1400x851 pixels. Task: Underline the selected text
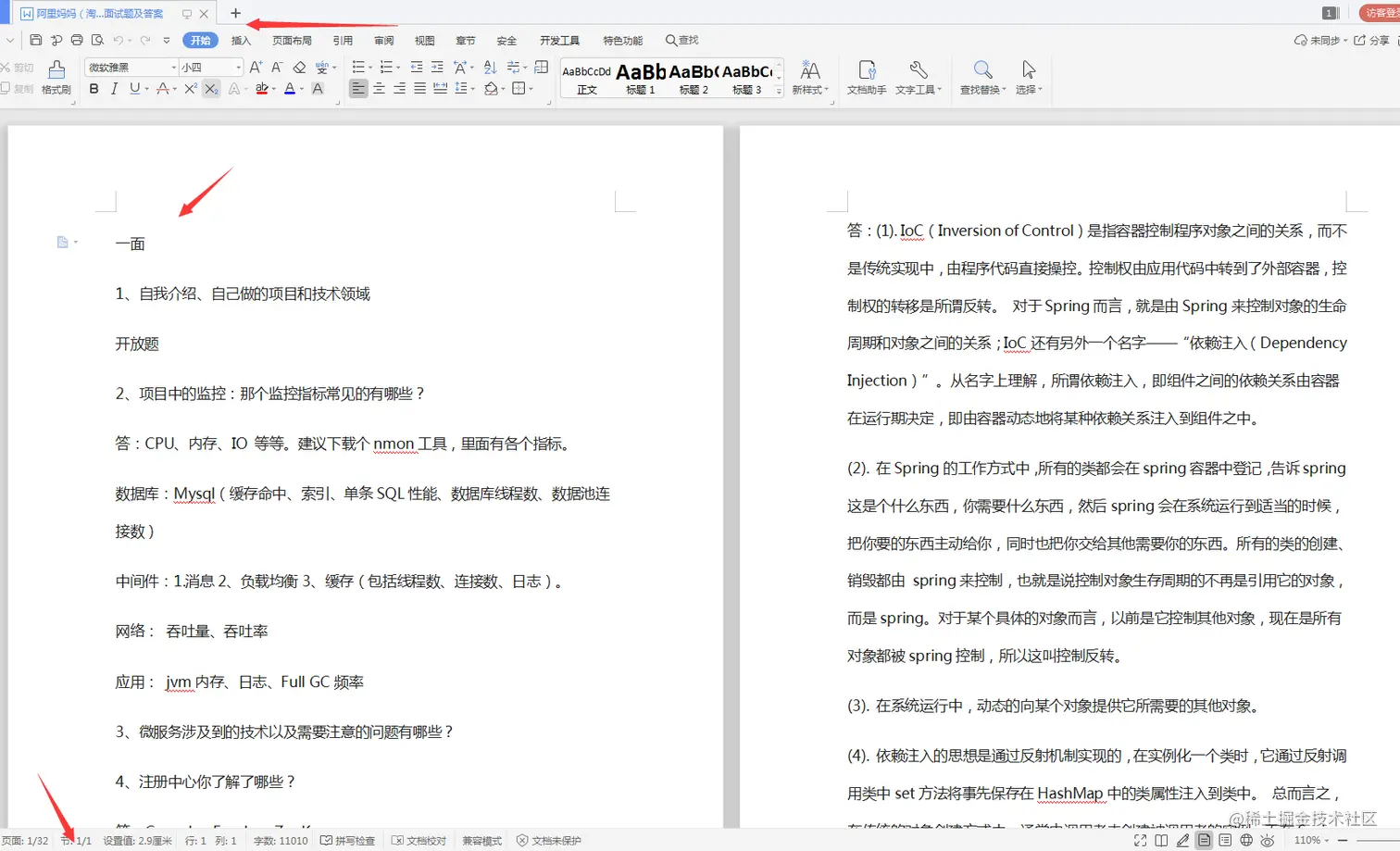(x=134, y=89)
